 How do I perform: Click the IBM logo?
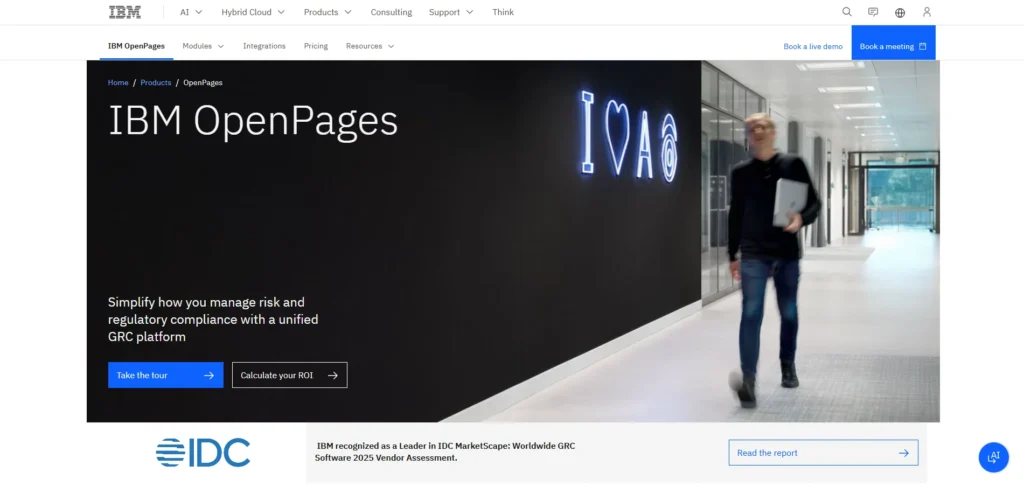pyautogui.click(x=125, y=12)
